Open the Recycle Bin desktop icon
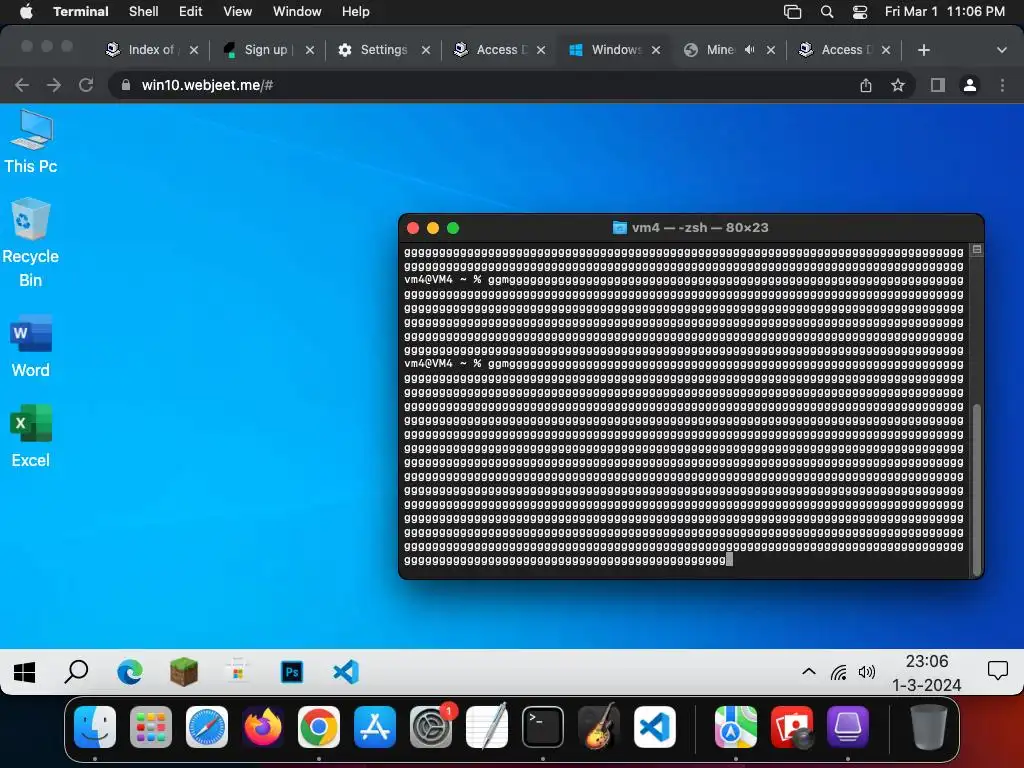The width and height of the screenshot is (1024, 768). click(x=31, y=243)
